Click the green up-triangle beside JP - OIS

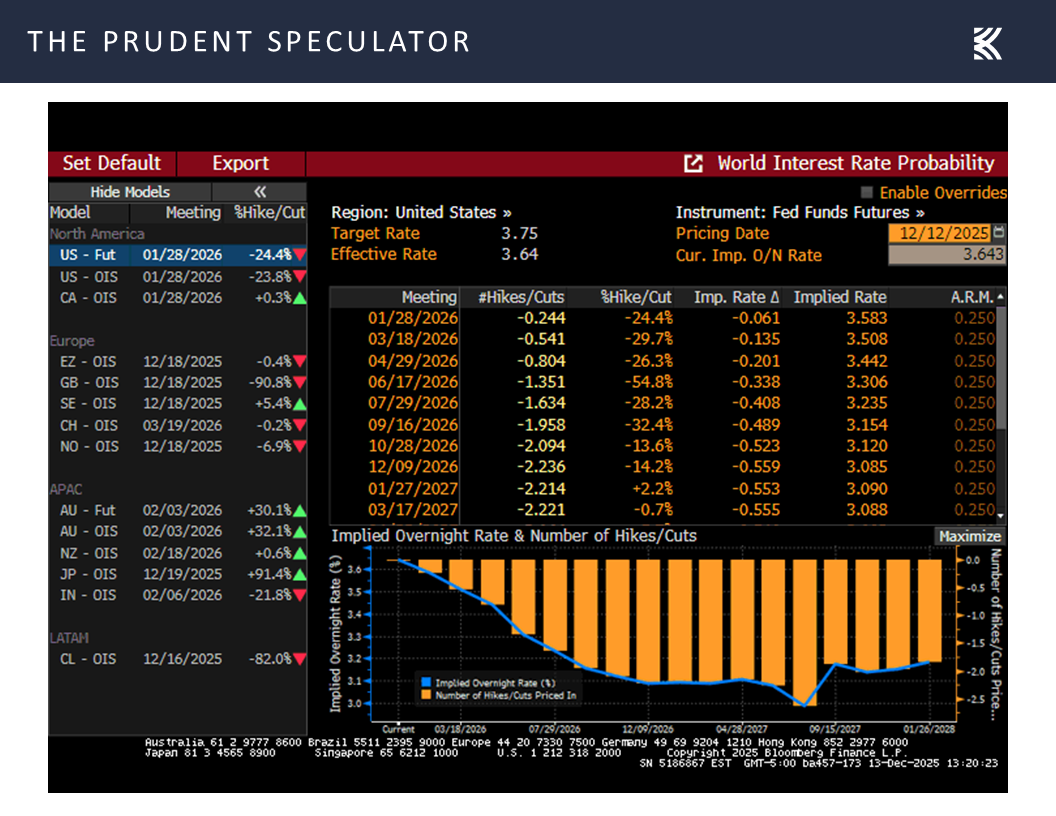tap(299, 574)
